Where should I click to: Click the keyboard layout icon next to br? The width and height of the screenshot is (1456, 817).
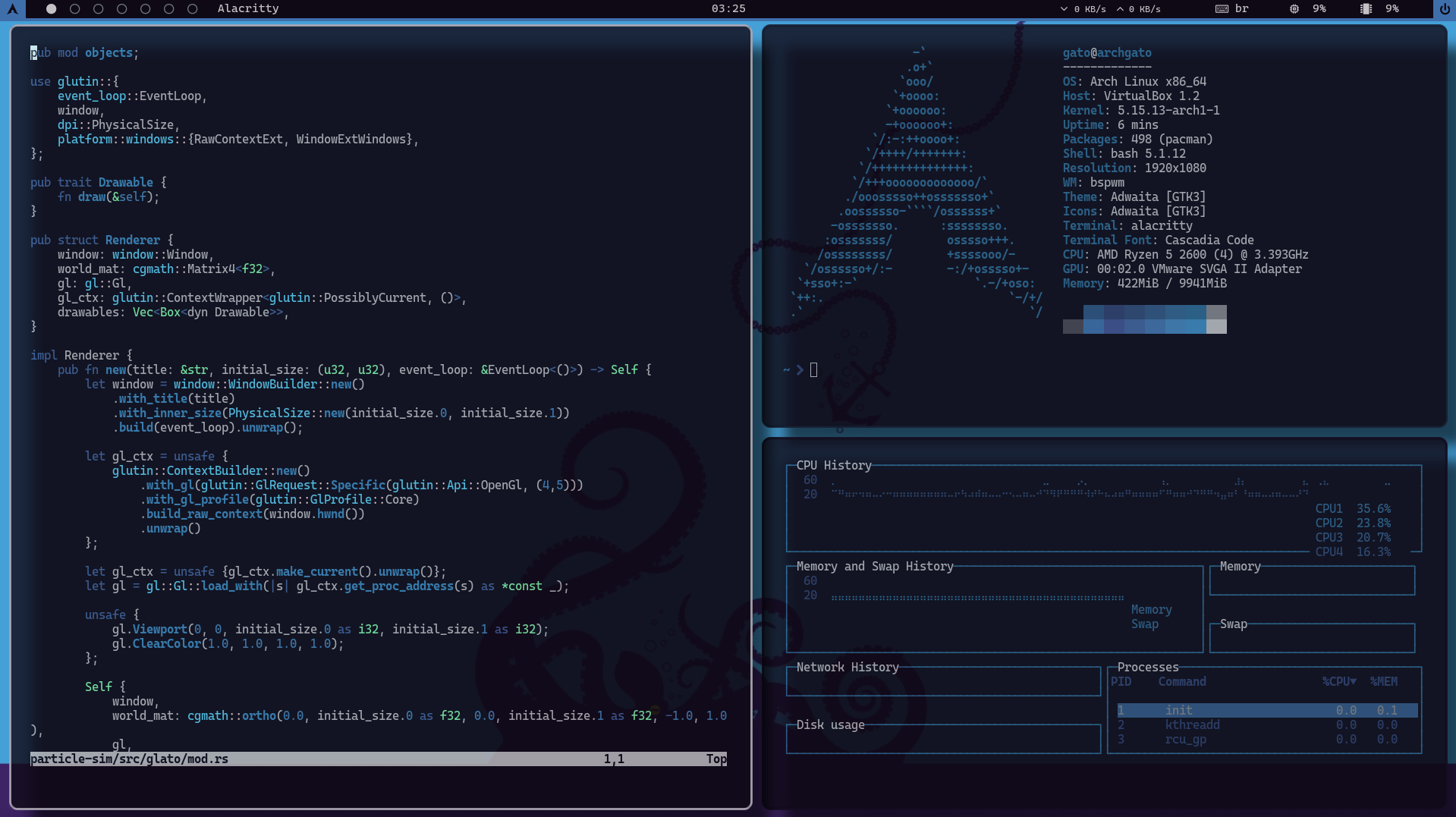1222,9
